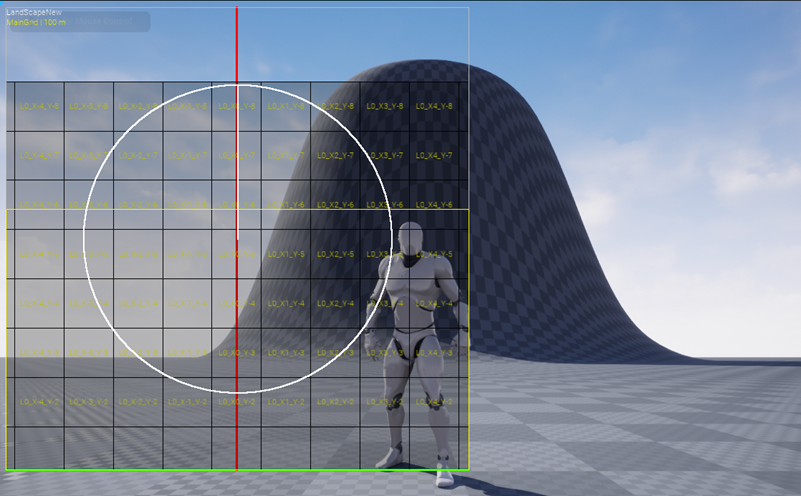Click cell label L0_X3_Y-7
Image resolution: width=801 pixels, height=496 pixels.
(385, 155)
